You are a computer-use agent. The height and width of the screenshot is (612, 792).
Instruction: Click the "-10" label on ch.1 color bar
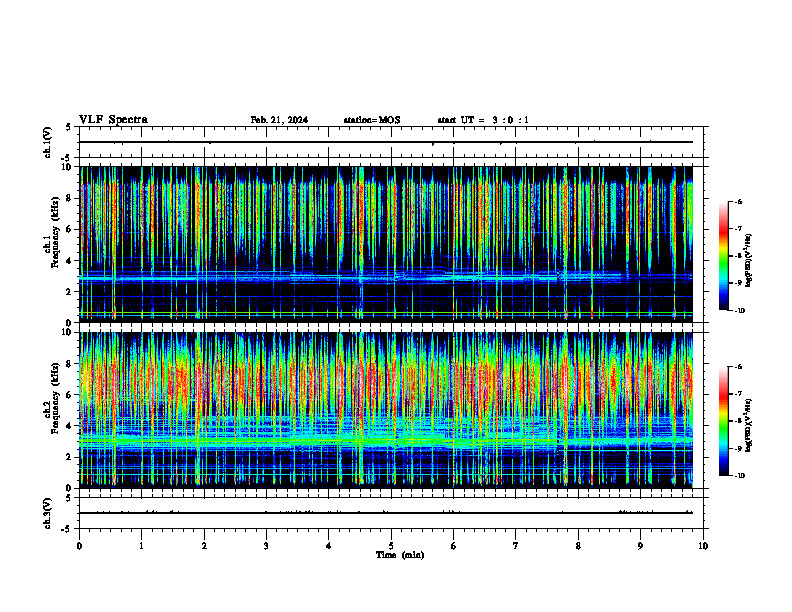coord(739,310)
